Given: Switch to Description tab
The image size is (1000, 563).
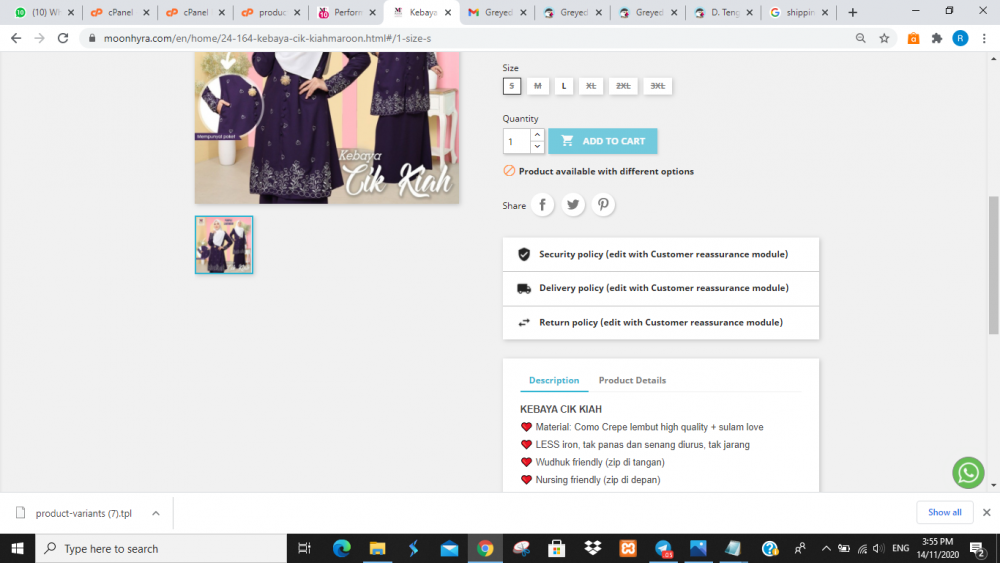Looking at the screenshot, I should click(554, 380).
